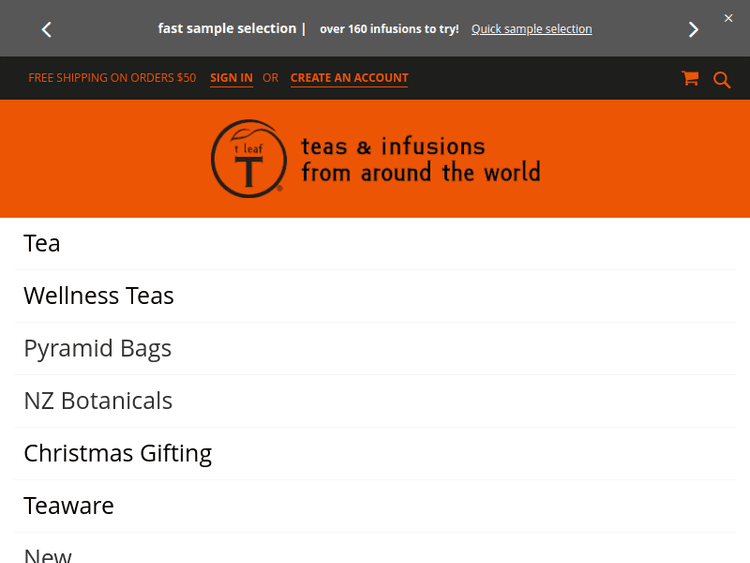
Task: Go to Pyramid Bags category
Action: point(98,349)
